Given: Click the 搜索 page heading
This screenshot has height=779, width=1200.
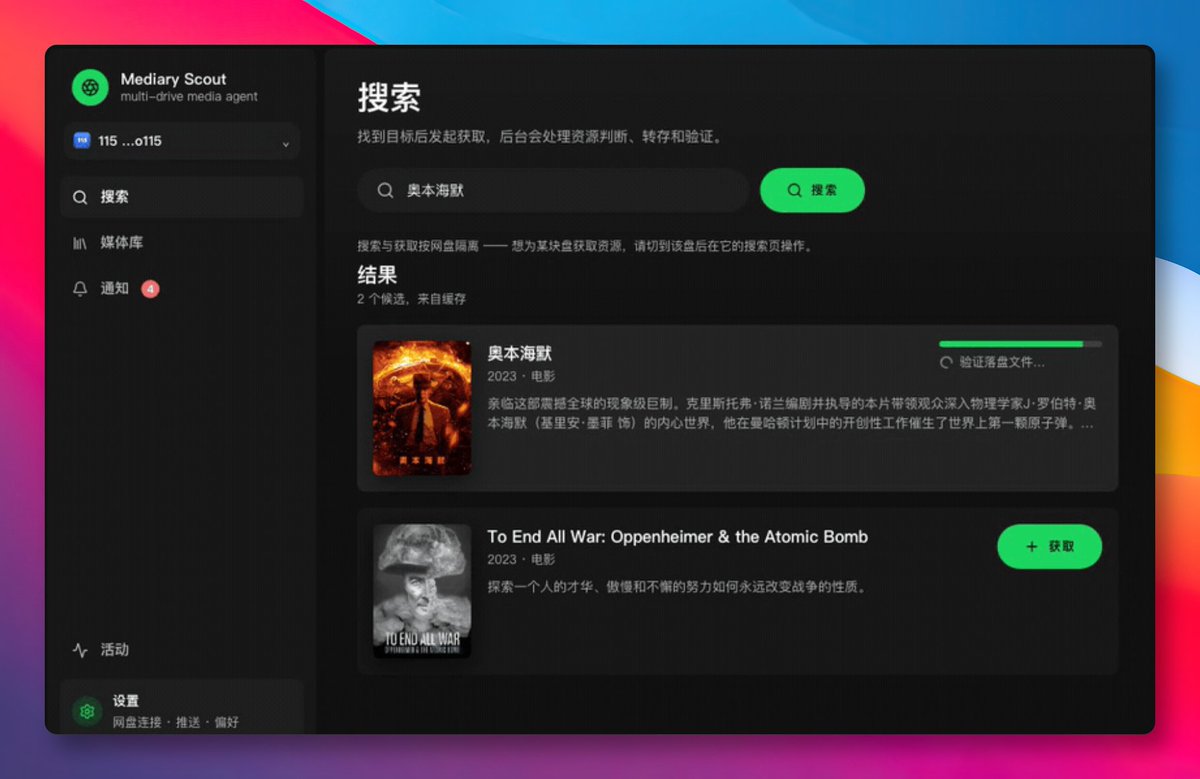Looking at the screenshot, I should (389, 98).
